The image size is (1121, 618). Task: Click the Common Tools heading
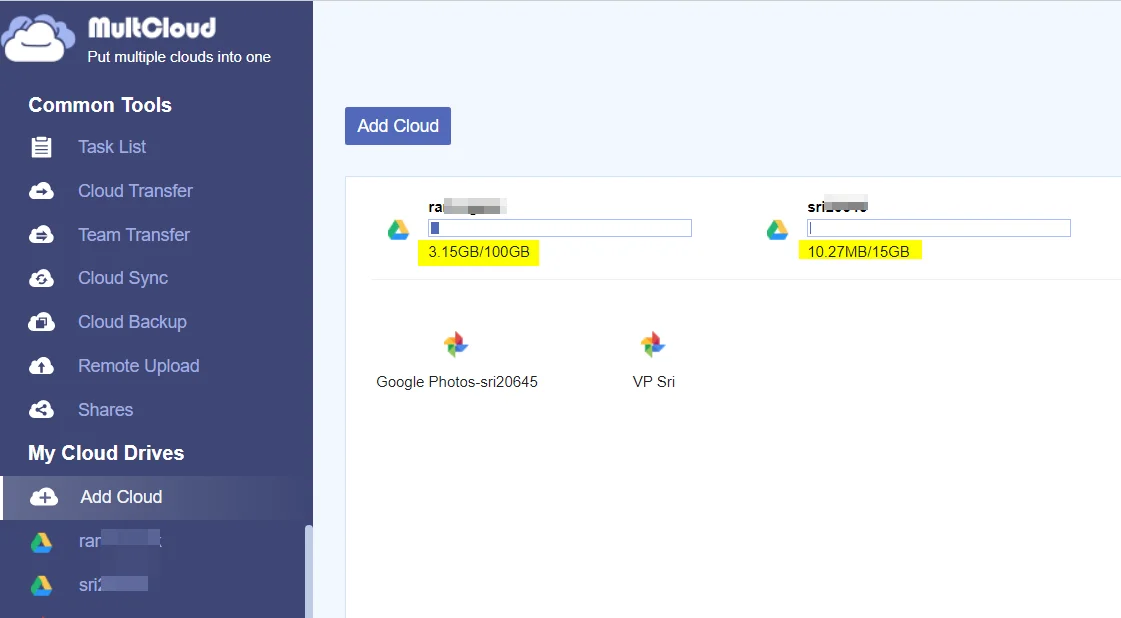(100, 105)
